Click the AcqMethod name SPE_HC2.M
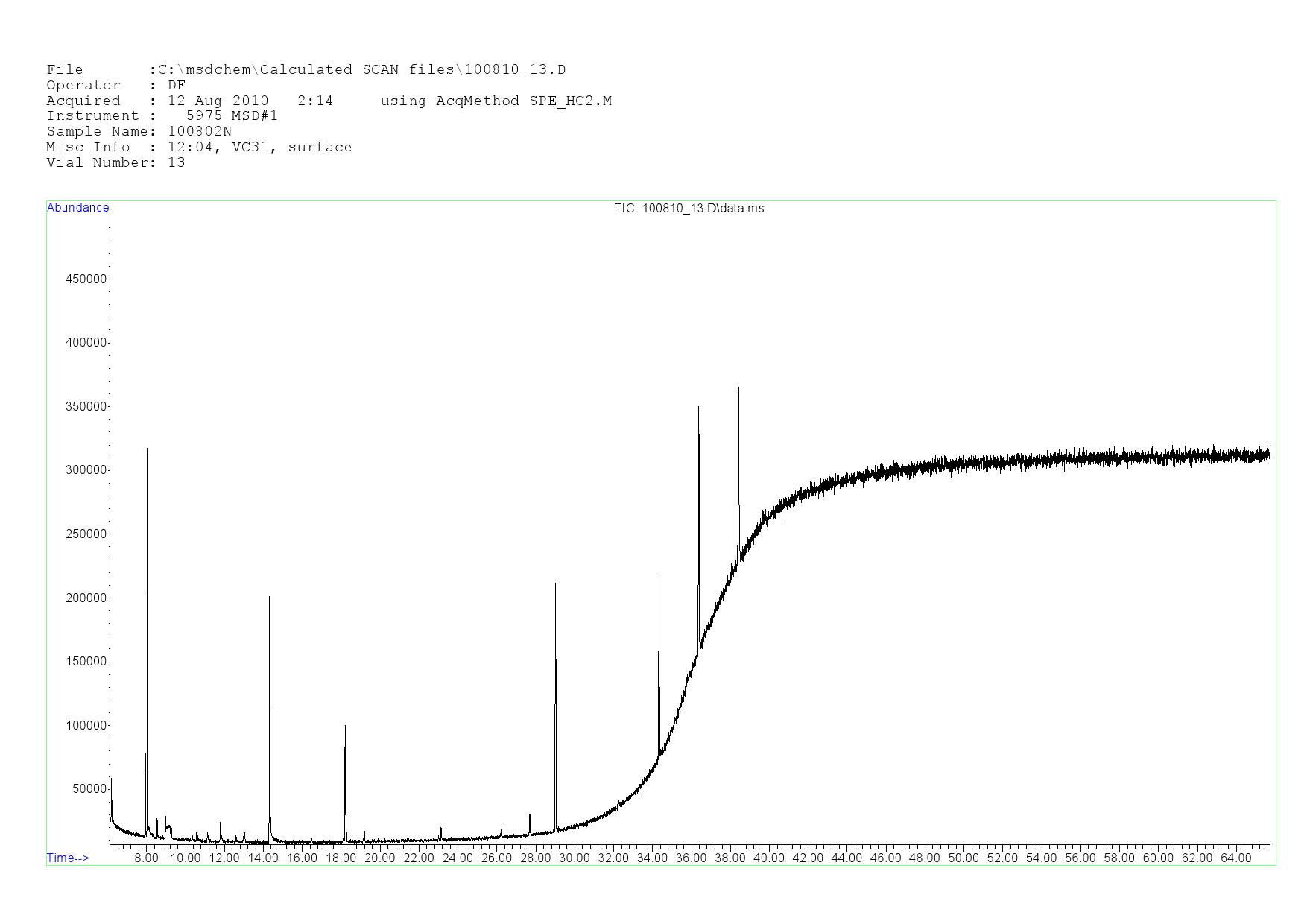This screenshot has height=924, width=1307. [x=570, y=101]
